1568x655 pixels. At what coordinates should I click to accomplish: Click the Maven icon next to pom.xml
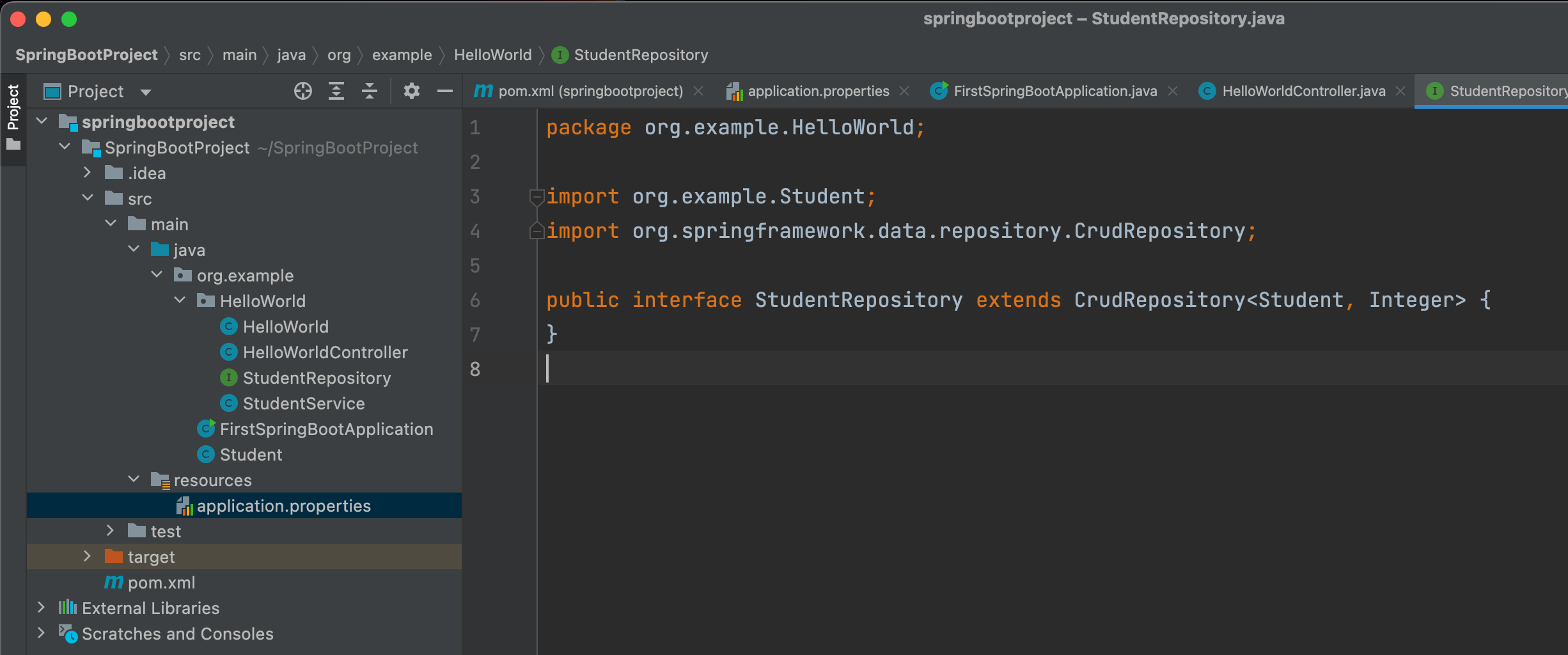point(114,583)
